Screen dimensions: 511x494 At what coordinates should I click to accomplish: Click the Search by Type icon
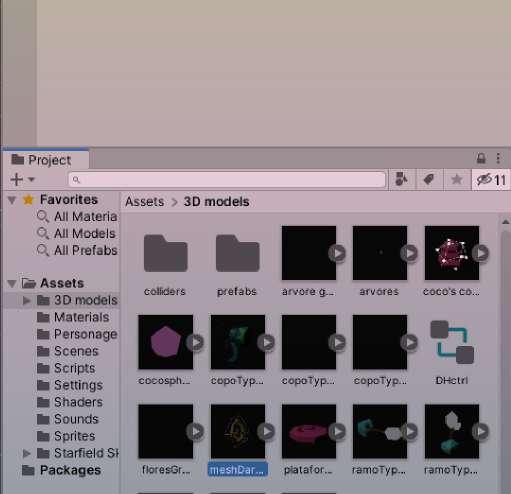401,180
